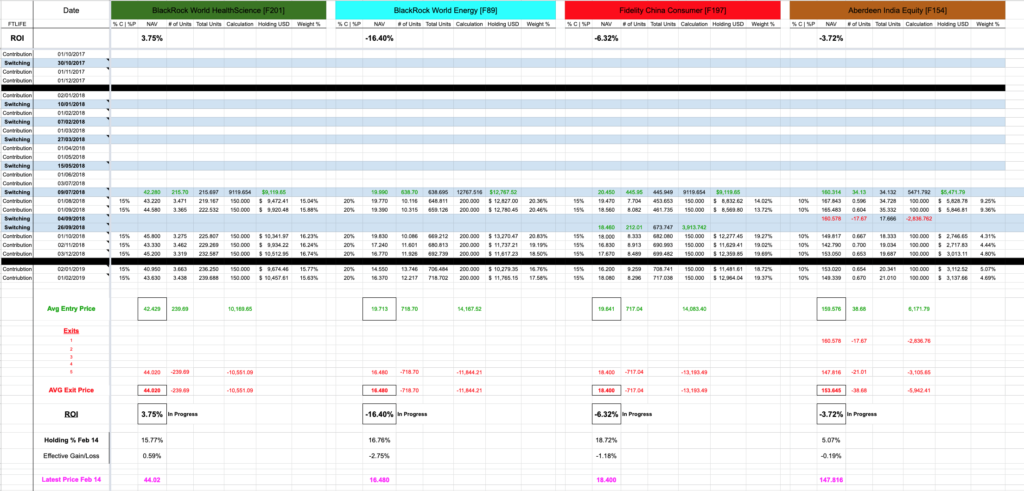Click holding percentage 18.72% in summary
This screenshot has height=491, width=1024.
tap(605, 441)
